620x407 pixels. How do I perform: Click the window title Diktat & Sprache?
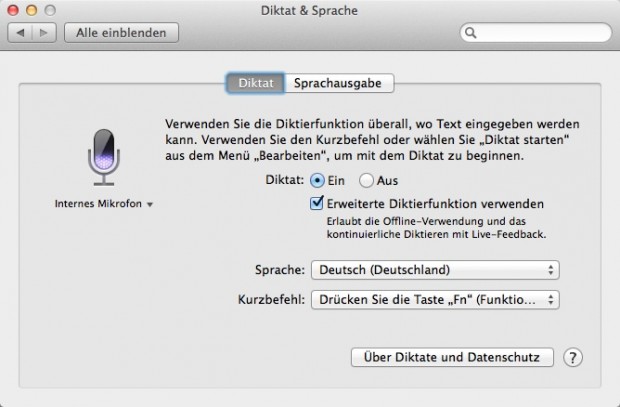pyautogui.click(x=309, y=10)
